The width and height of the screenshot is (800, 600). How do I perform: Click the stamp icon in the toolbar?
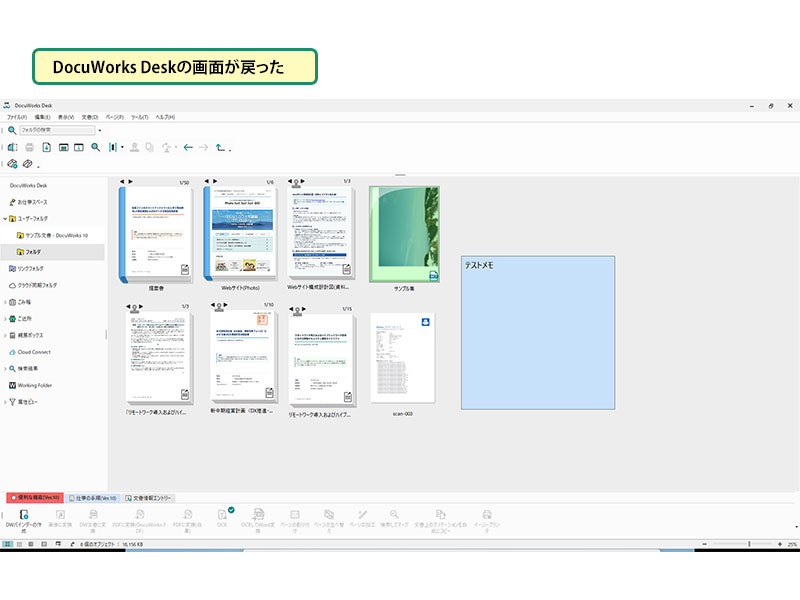(134, 147)
